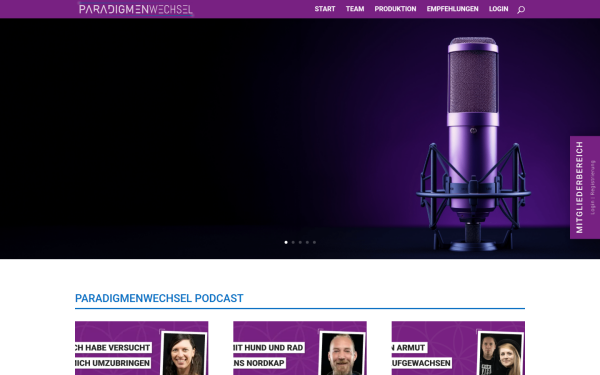
Task: Click the Login | Registrierung side link
Action: click(593, 188)
